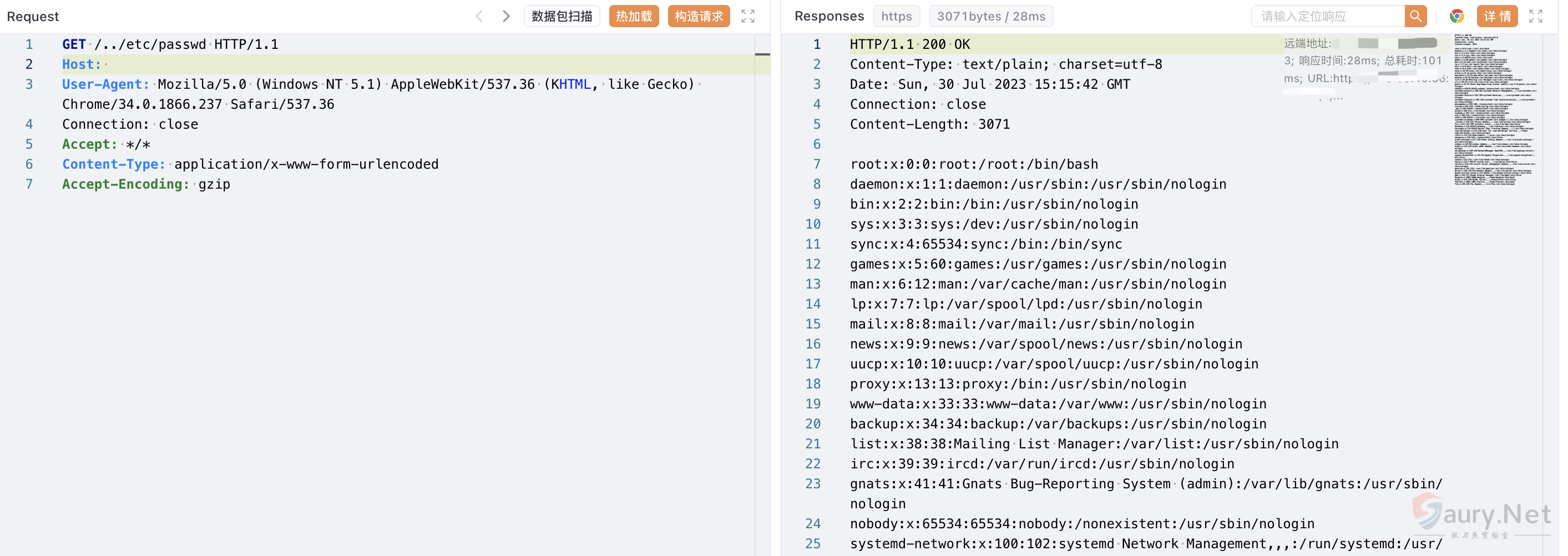Viewport: 1568px width, 556px height.
Task: Focus the 请输入定位响应 search field
Action: pos(1327,17)
